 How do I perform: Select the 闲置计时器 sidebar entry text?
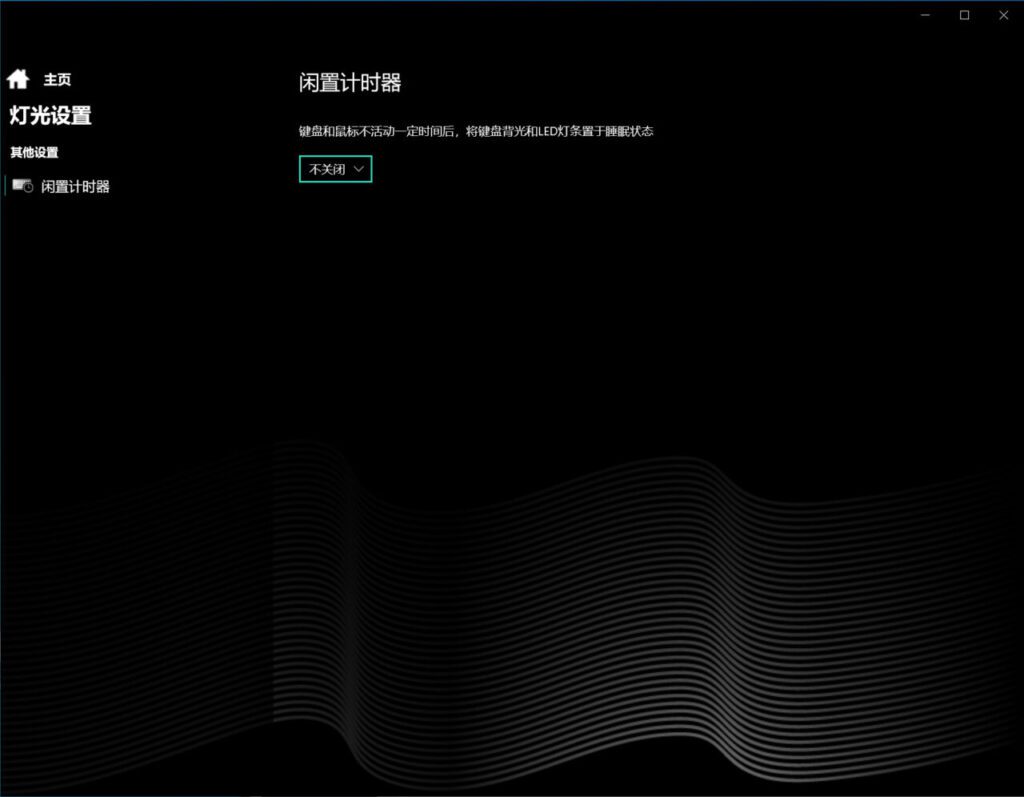click(x=75, y=187)
